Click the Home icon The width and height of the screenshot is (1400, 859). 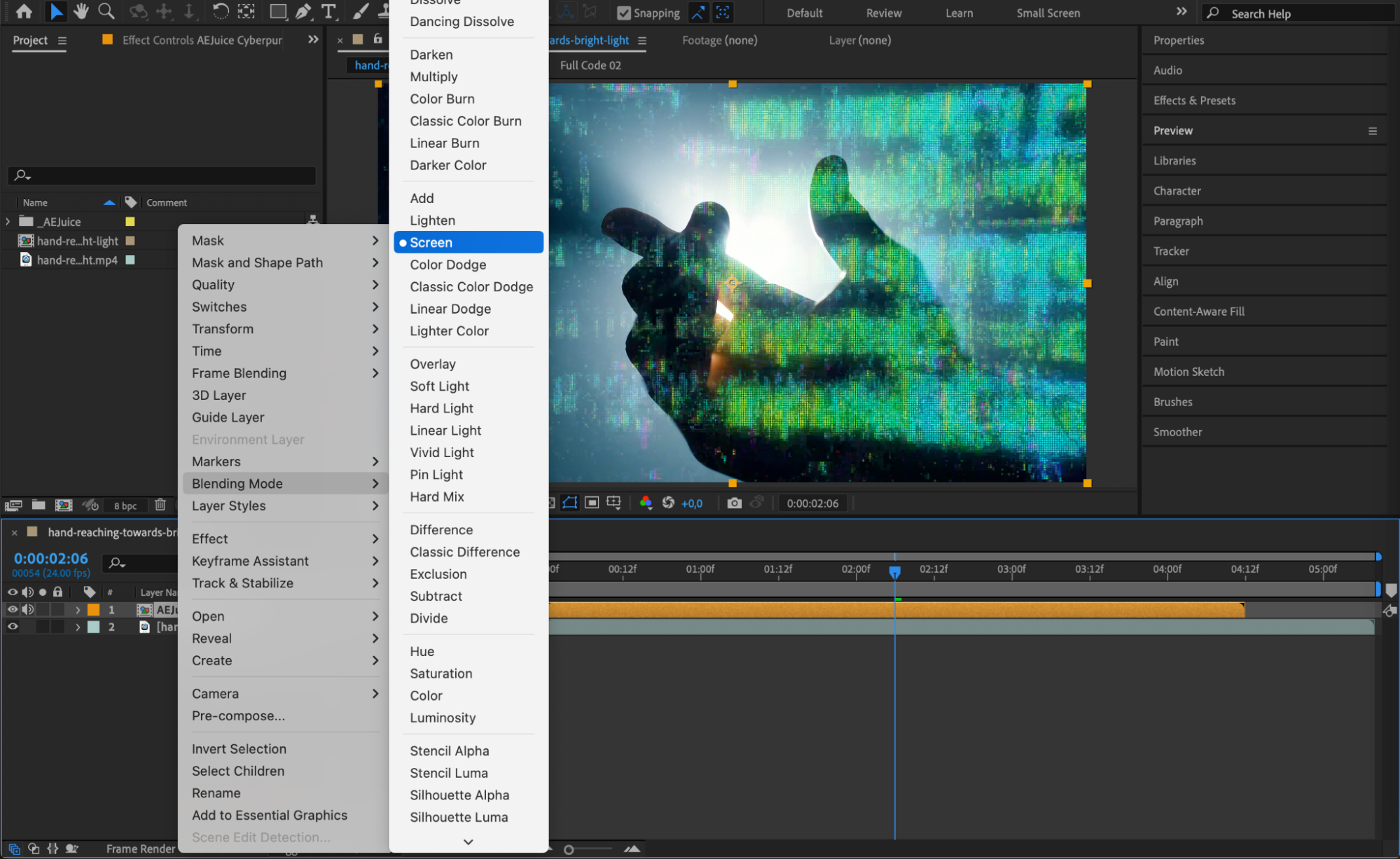coord(24,11)
